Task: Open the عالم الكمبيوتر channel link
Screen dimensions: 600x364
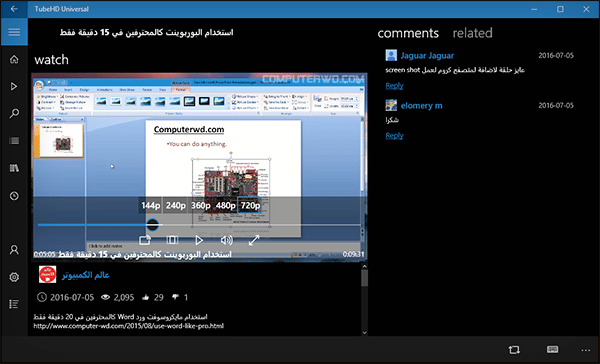Action: pyautogui.click(x=86, y=275)
